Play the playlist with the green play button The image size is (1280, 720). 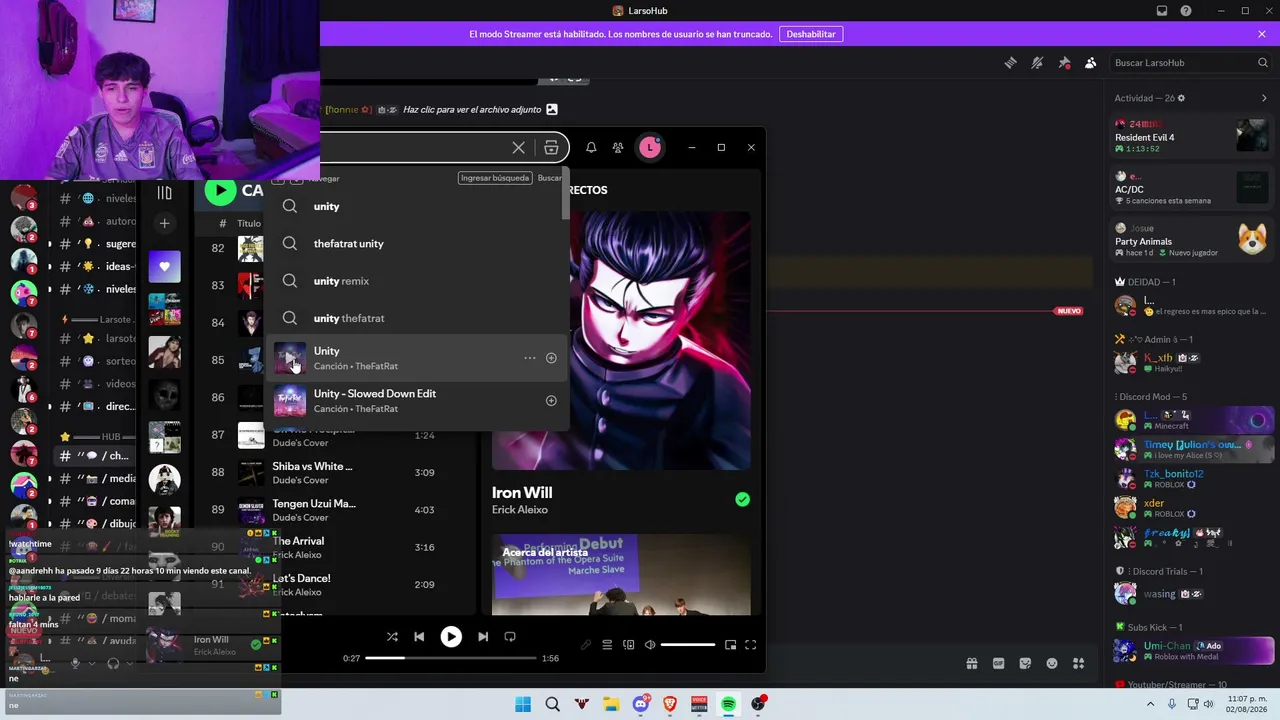click(220, 190)
